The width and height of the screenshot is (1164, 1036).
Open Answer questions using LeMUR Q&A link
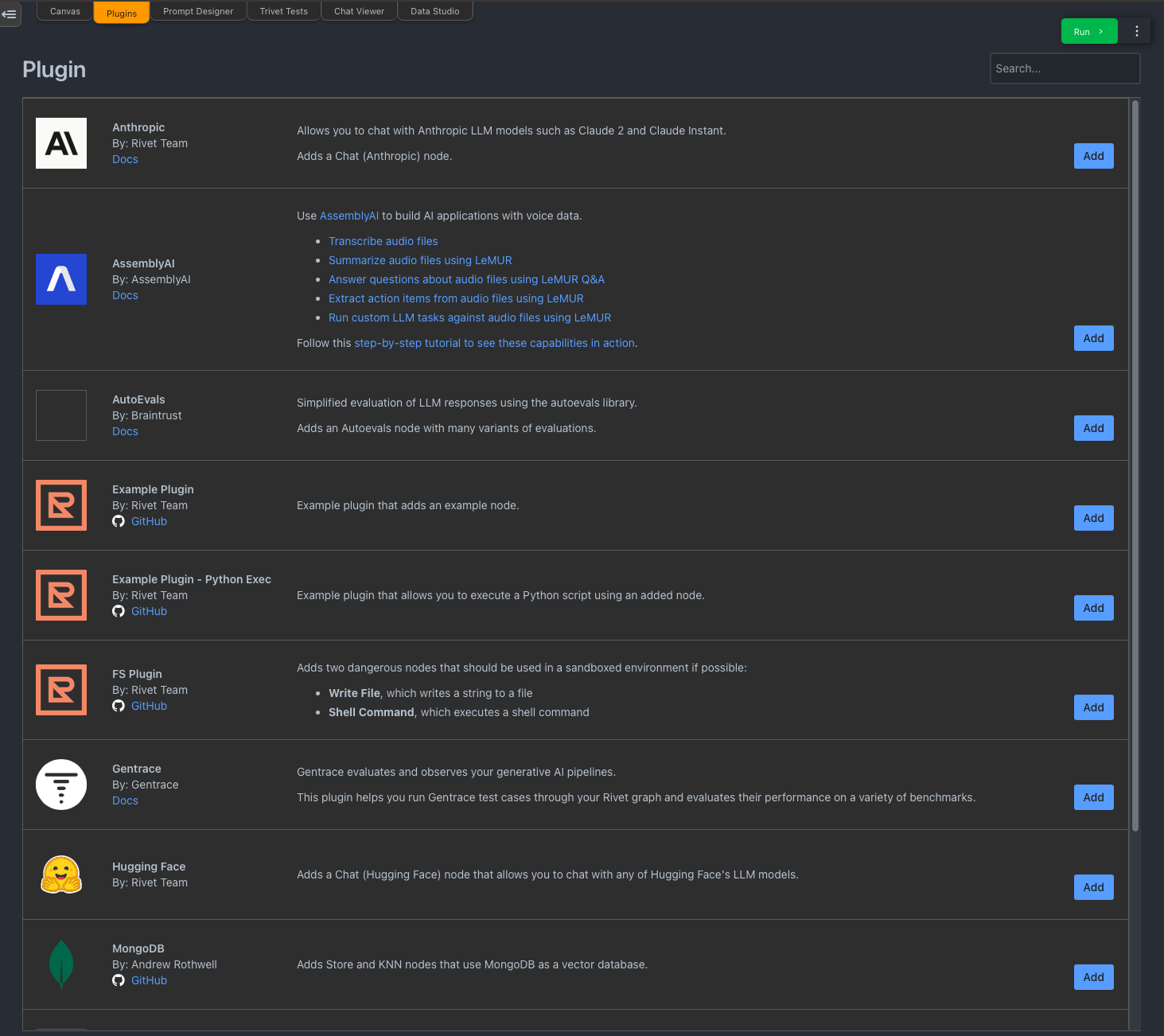[x=466, y=279]
